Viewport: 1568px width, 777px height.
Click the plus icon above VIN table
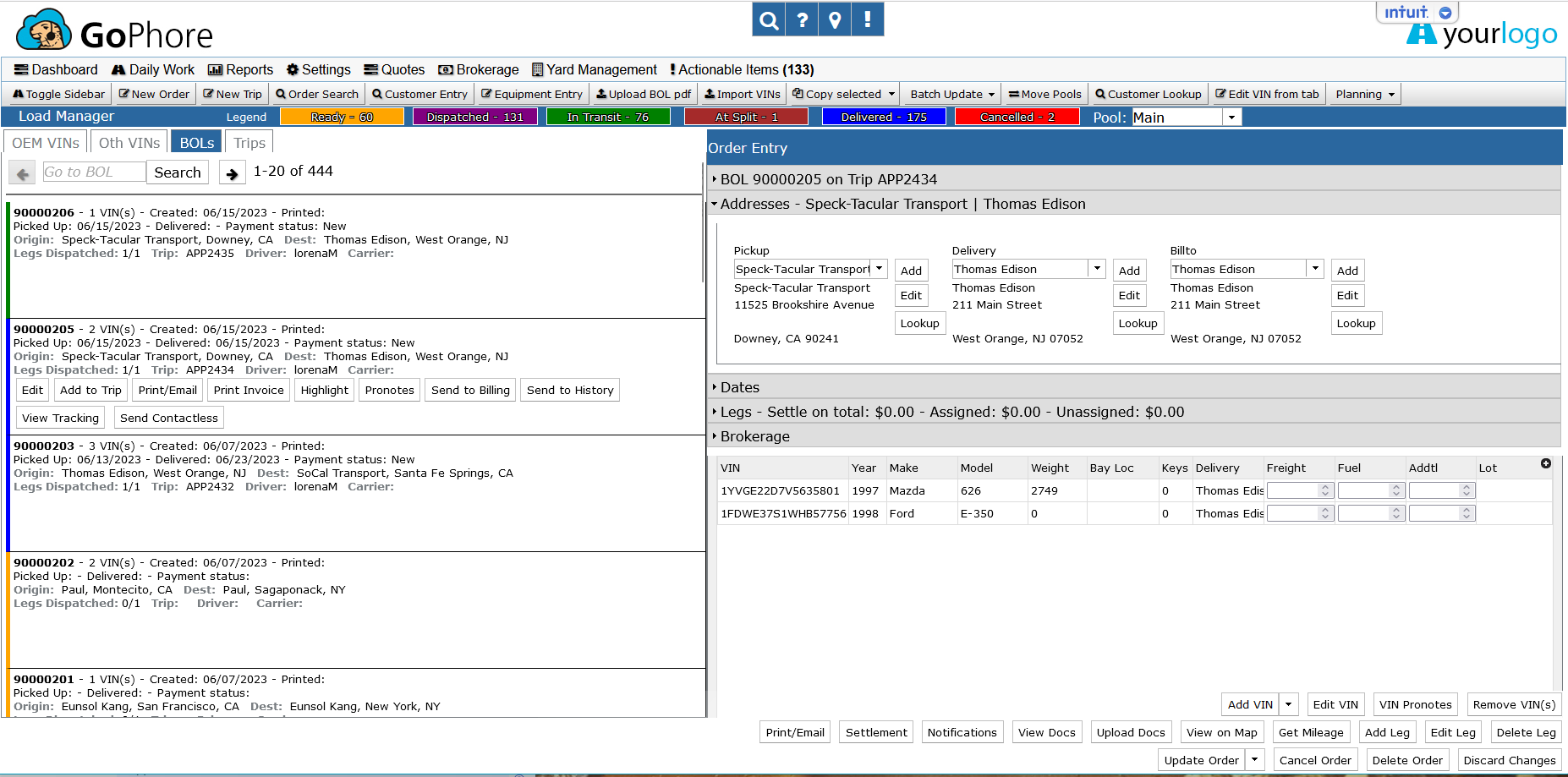coord(1546,463)
